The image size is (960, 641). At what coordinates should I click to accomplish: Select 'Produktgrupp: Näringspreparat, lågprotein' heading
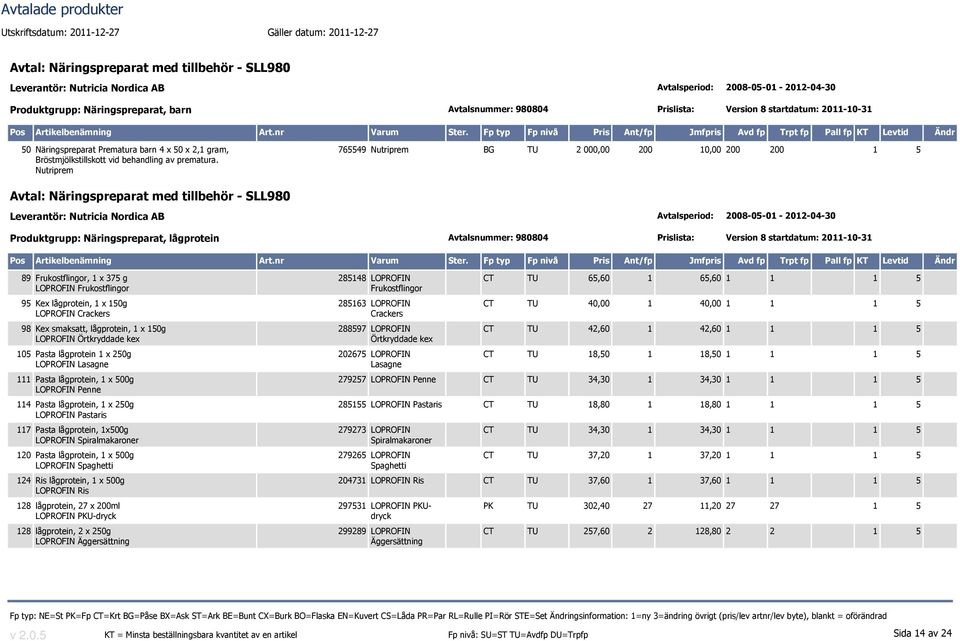[114, 238]
